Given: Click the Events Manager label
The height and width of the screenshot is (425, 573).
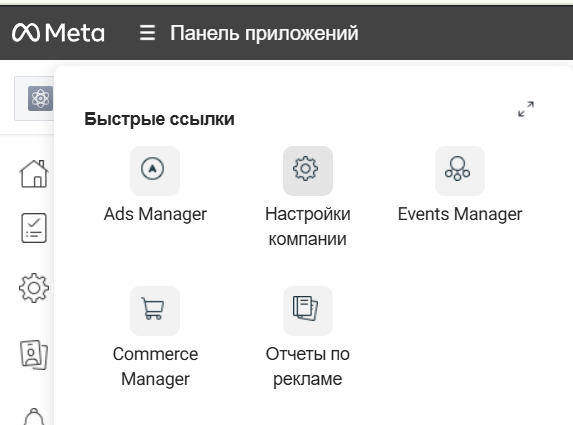Looking at the screenshot, I should click(x=460, y=214).
